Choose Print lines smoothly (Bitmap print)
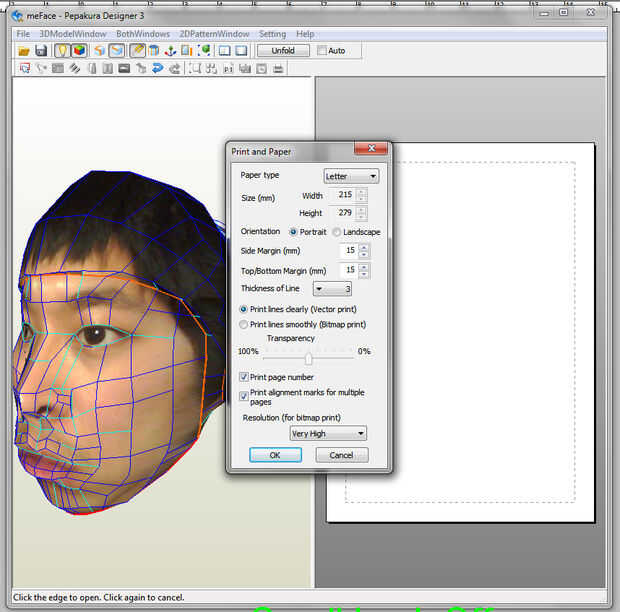The image size is (620, 612). [x=244, y=324]
